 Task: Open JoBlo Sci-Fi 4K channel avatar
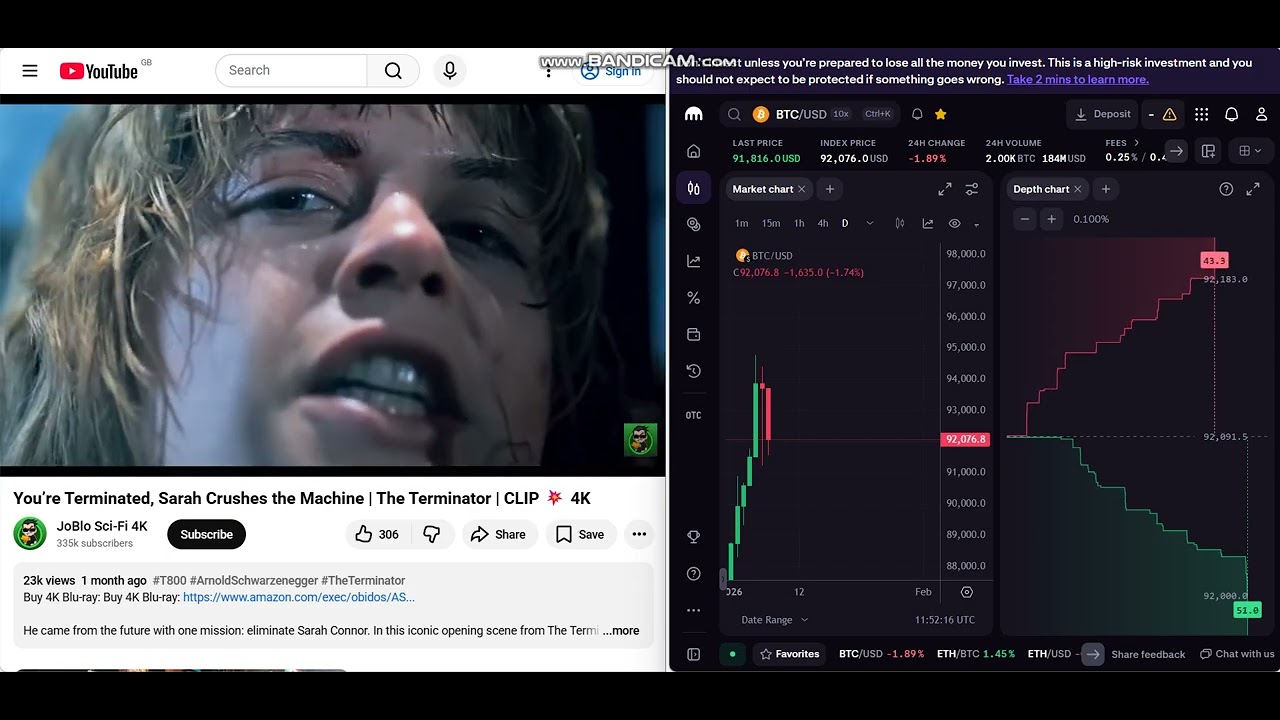30,533
